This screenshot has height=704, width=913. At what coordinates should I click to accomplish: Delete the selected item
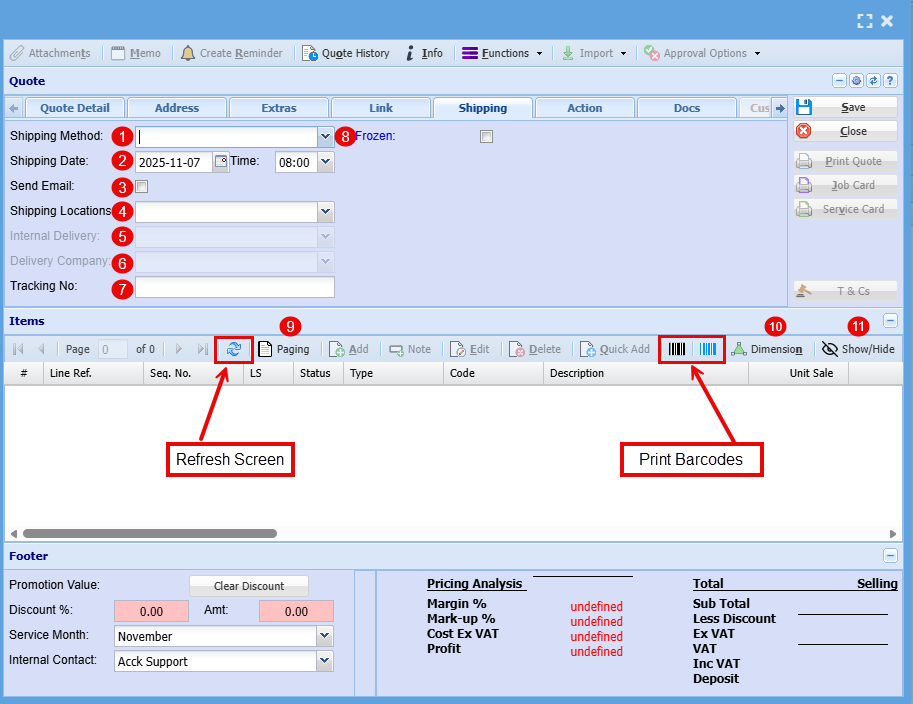point(535,349)
